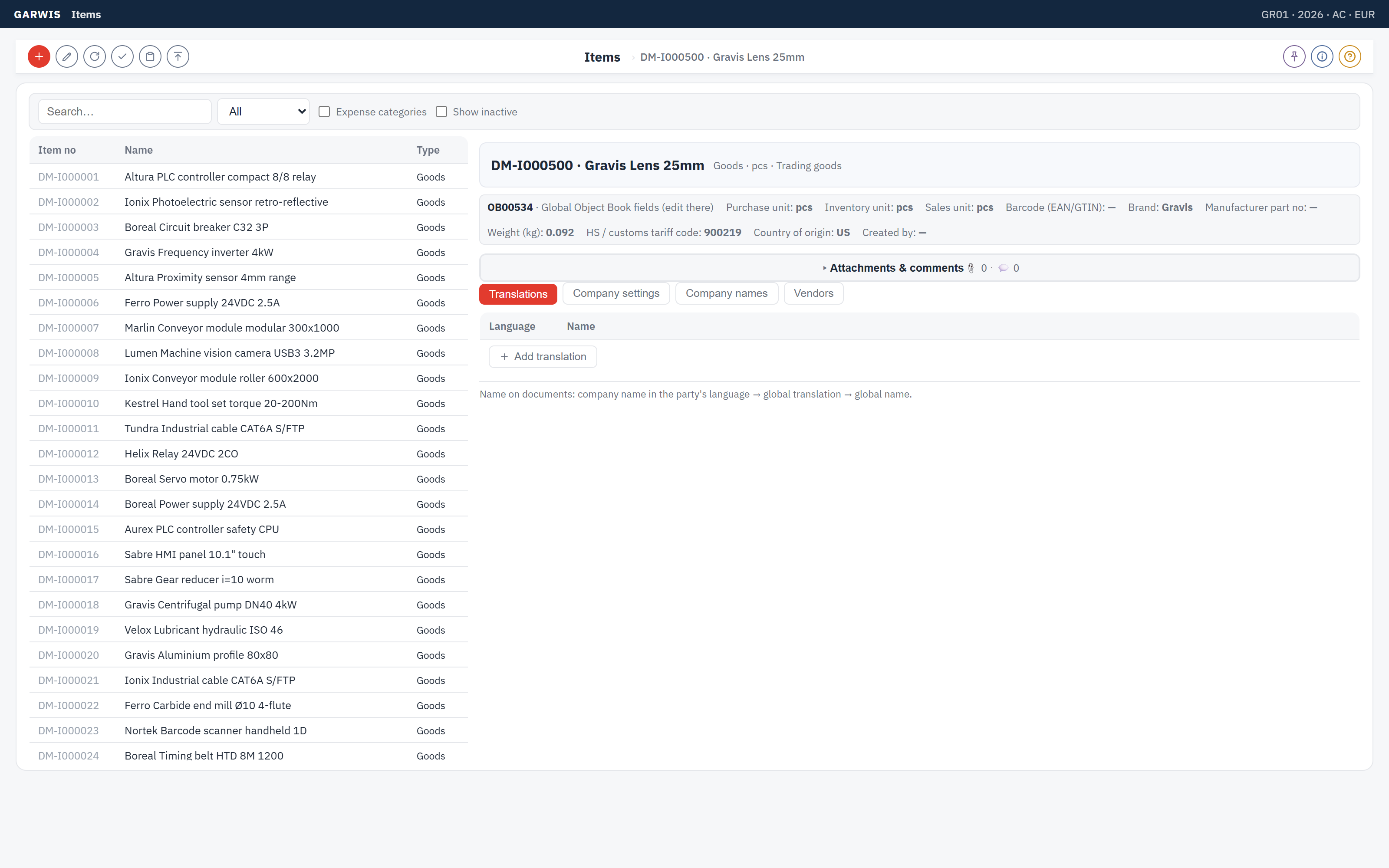The height and width of the screenshot is (868, 1389).
Task: Select Lumen Machine vision camera row
Action: click(249, 353)
